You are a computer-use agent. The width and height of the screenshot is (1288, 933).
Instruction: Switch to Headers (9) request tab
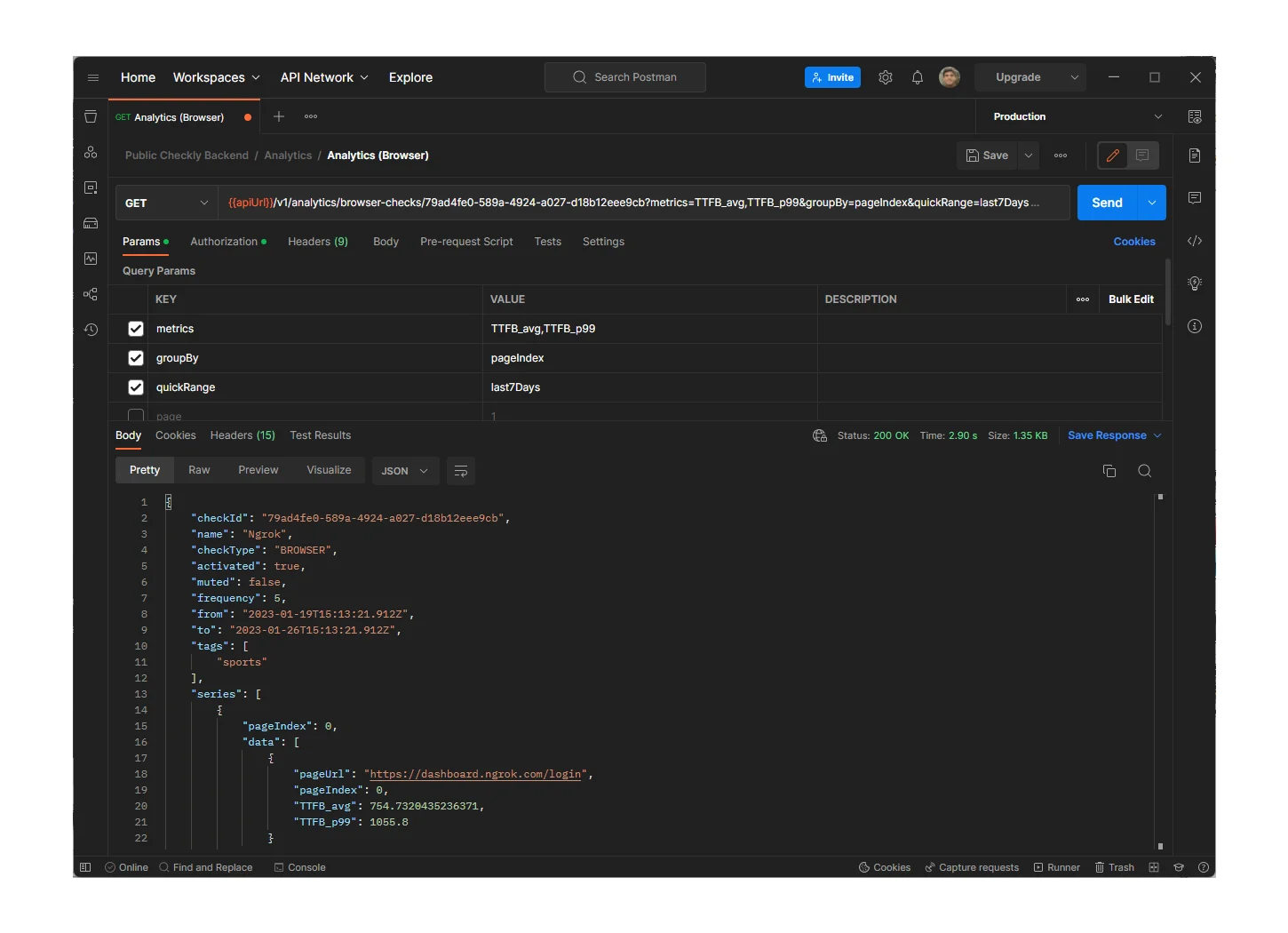[x=318, y=242]
